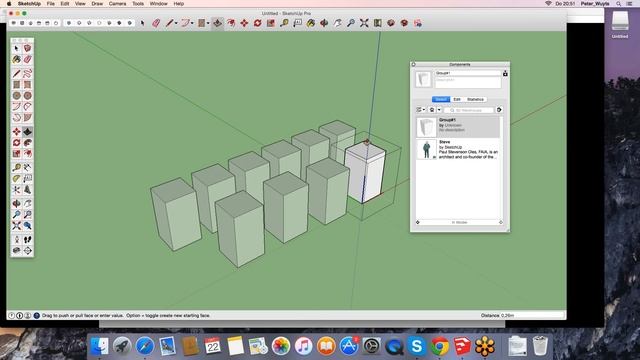
Task: Expand the Line tool dropdown arrow
Action: [176, 23]
